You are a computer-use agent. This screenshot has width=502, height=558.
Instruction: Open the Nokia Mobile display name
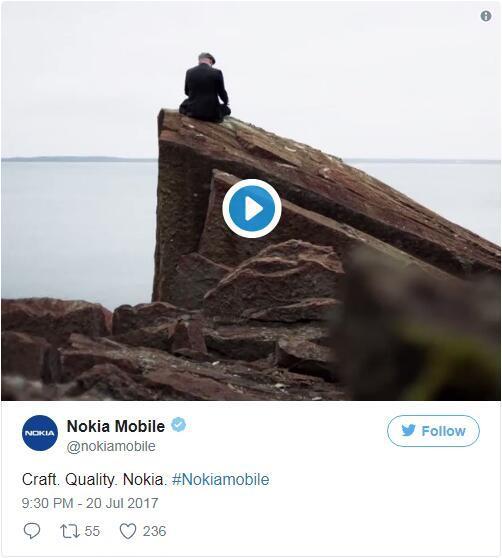pyautogui.click(x=116, y=426)
